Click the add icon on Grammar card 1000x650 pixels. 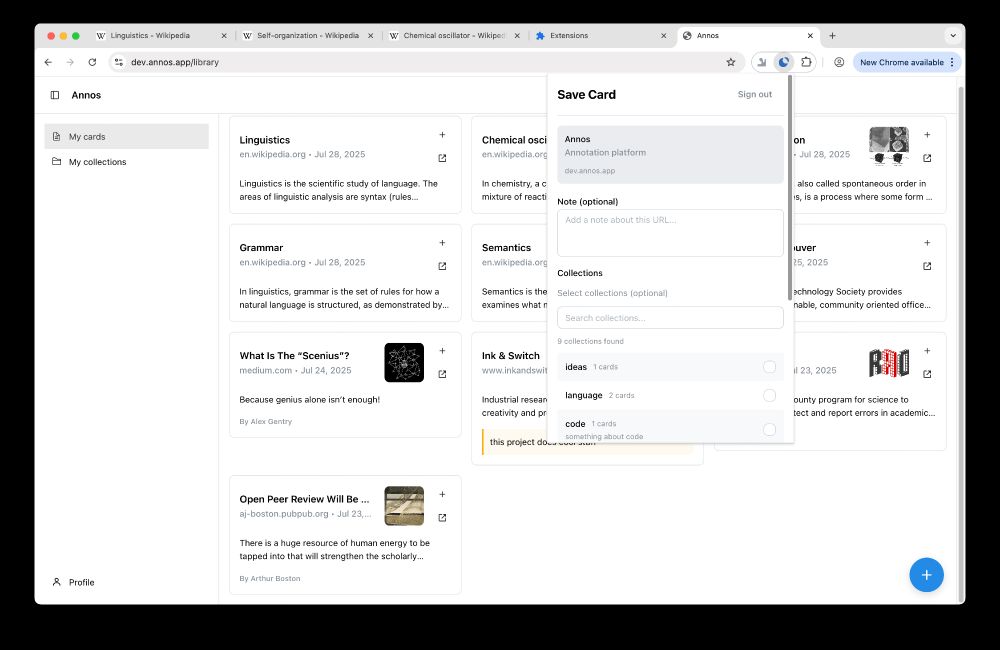442,243
